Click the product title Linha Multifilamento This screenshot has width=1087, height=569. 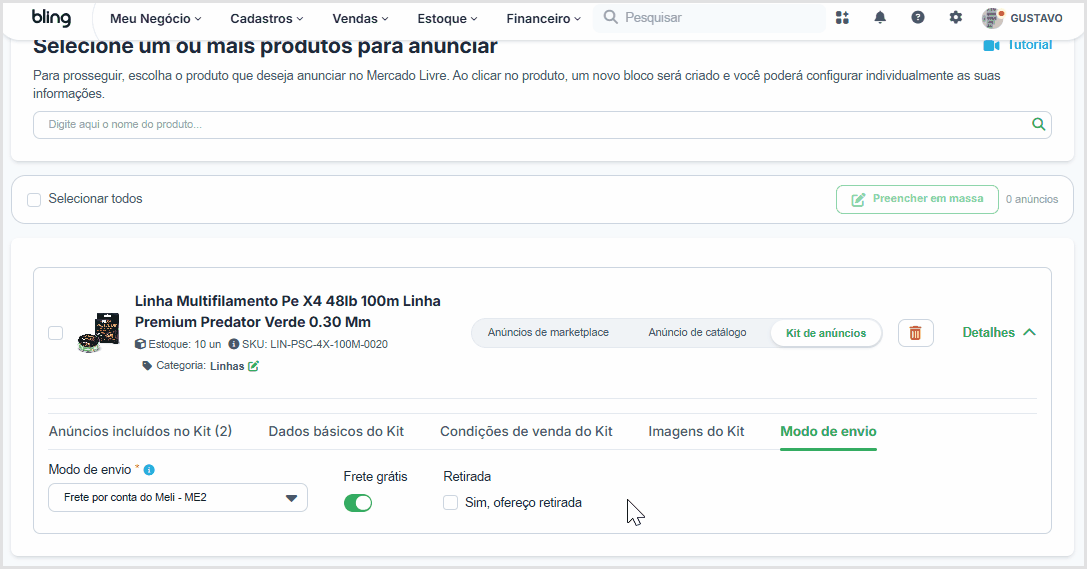288,311
